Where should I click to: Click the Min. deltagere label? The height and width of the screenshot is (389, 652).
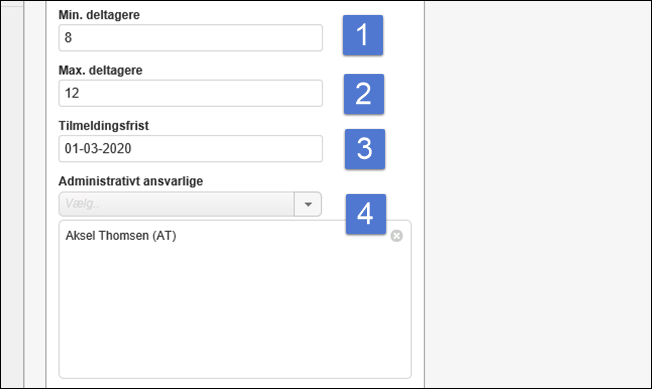[99, 15]
